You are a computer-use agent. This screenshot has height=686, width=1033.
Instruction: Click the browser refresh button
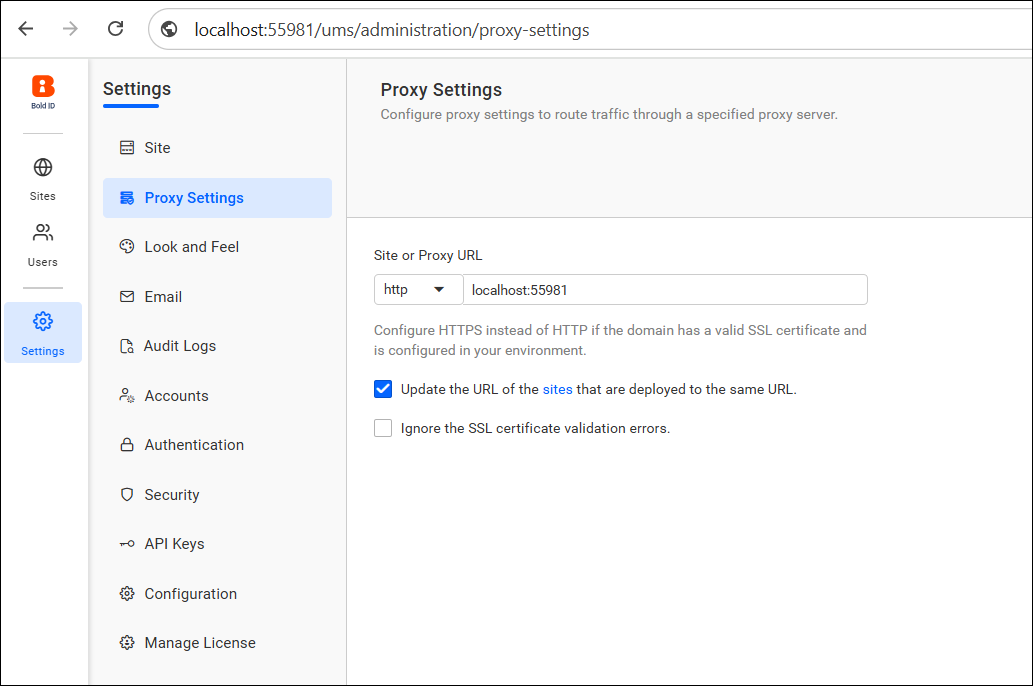(115, 29)
